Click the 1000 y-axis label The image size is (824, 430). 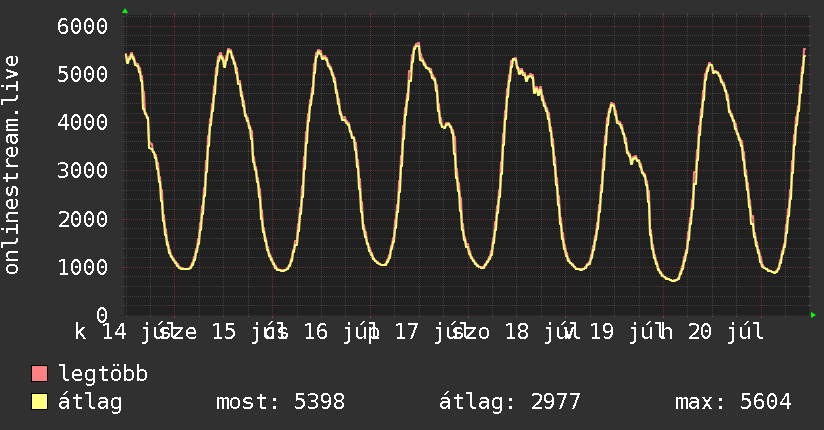click(x=83, y=267)
